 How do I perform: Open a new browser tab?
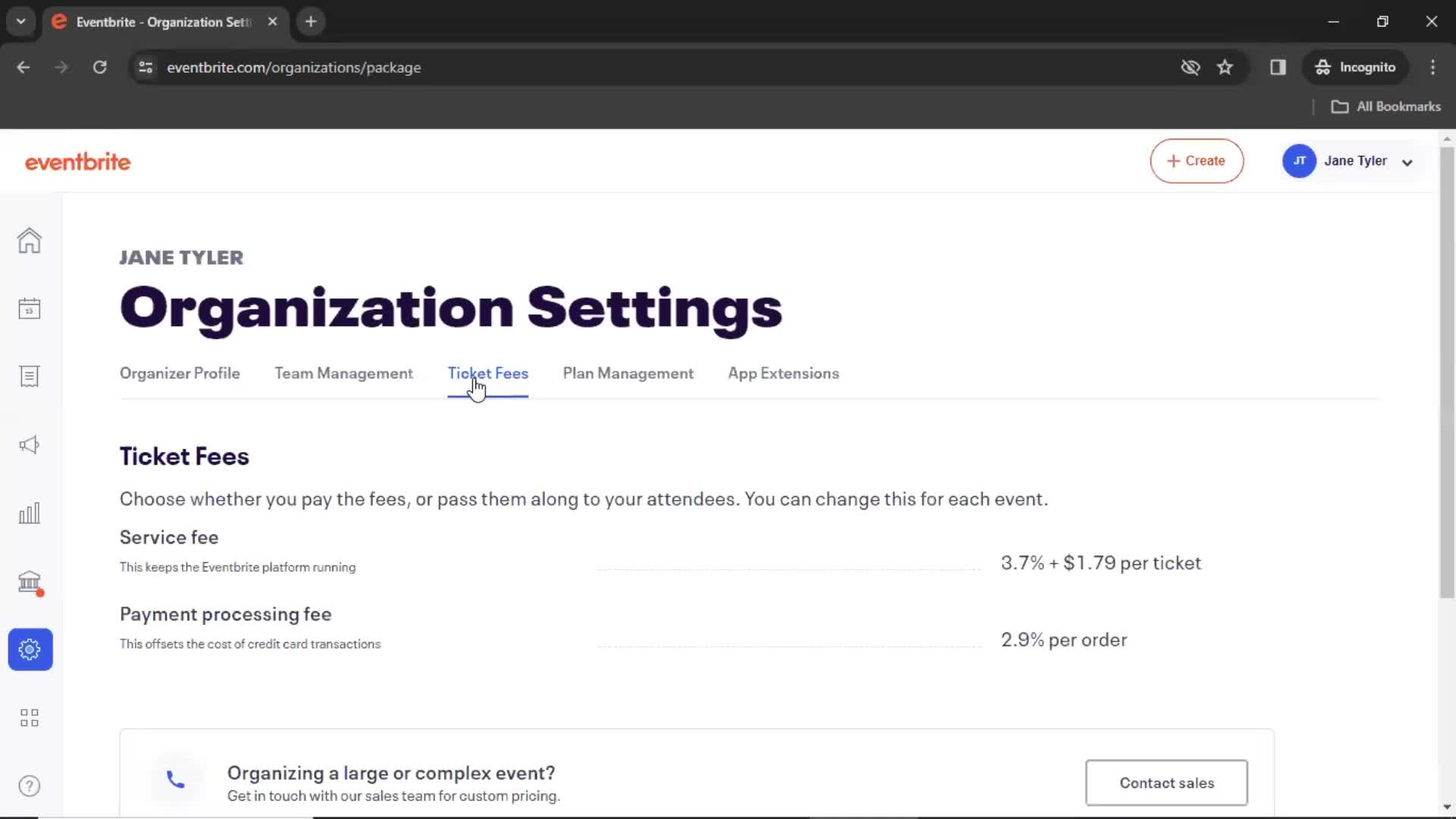pos(311,22)
